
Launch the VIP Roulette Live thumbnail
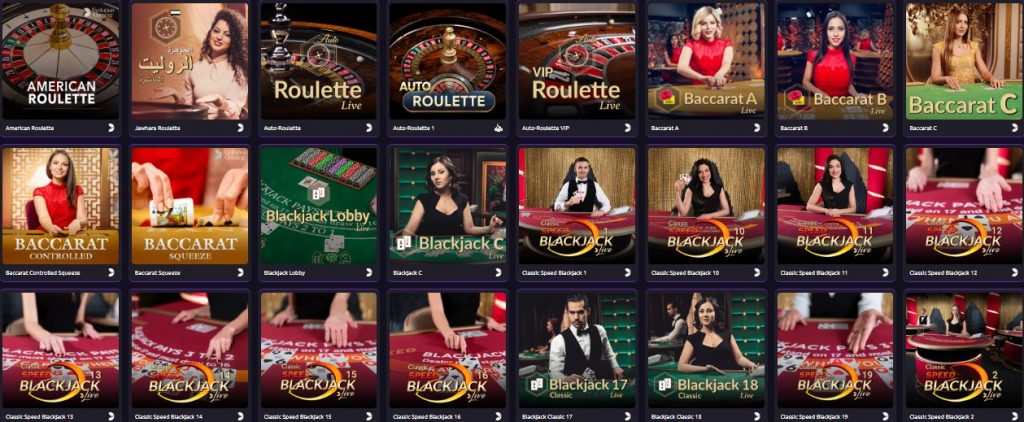point(577,61)
